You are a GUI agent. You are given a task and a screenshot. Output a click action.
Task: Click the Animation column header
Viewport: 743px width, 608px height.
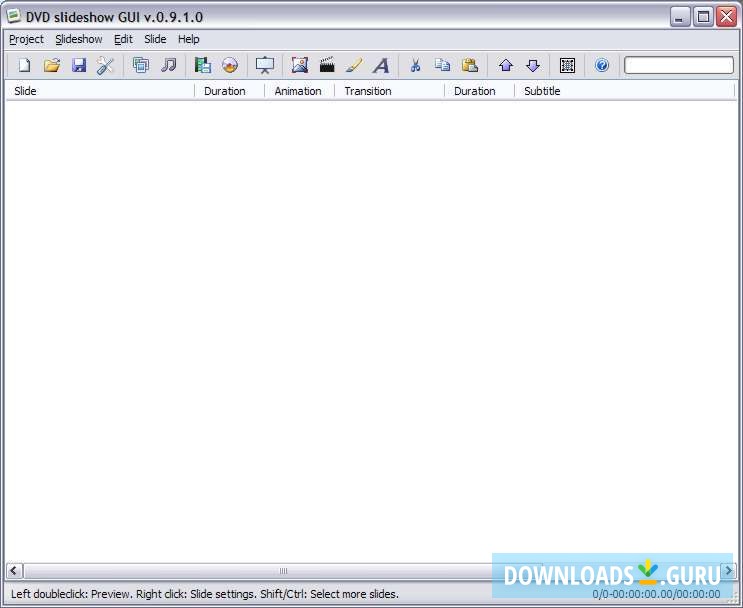click(x=299, y=91)
